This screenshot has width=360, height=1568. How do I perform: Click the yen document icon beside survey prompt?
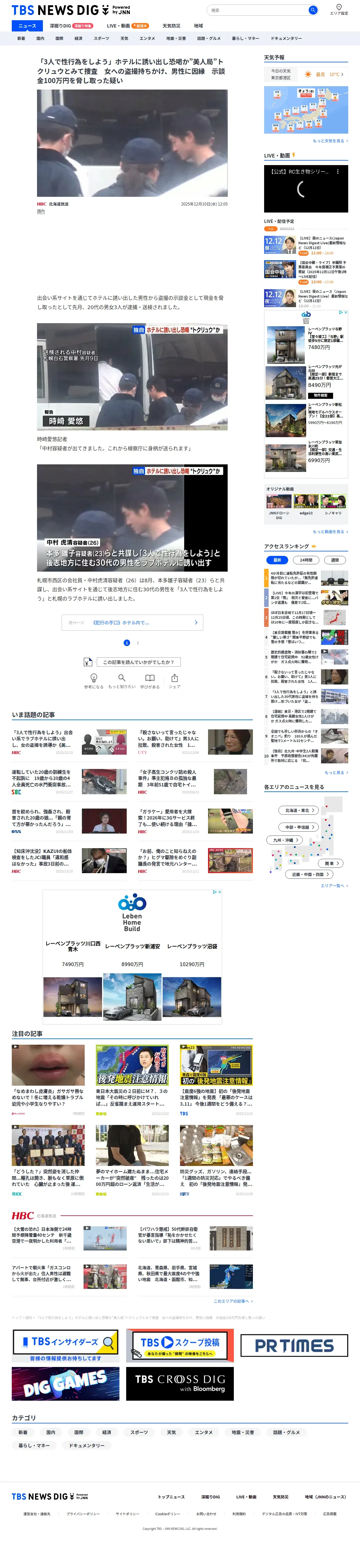[88, 662]
